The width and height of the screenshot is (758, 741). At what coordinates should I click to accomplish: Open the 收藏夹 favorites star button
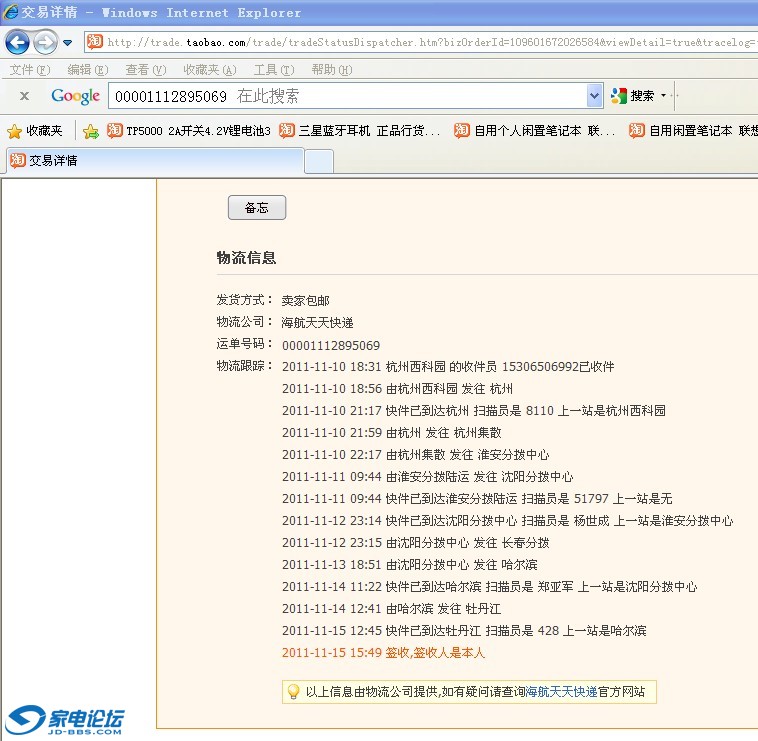point(35,131)
